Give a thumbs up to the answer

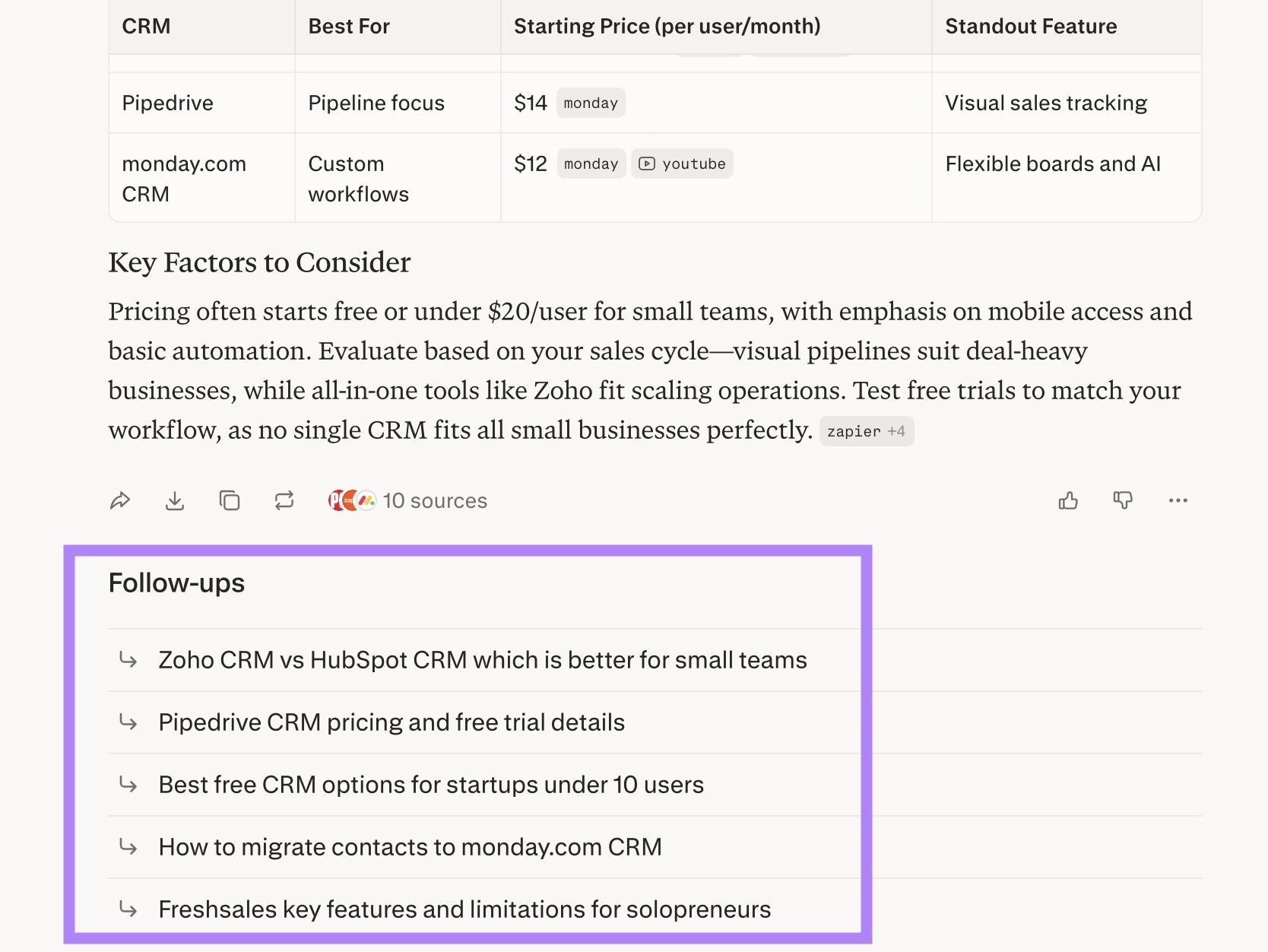(x=1068, y=500)
